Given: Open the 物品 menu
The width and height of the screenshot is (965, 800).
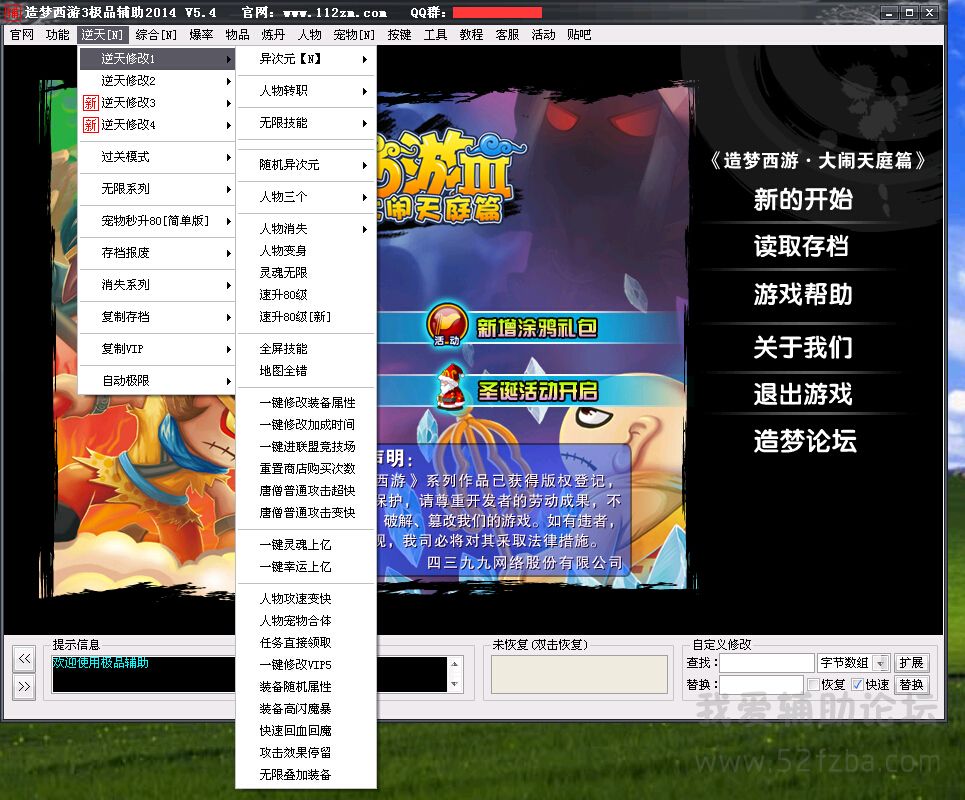Looking at the screenshot, I should [x=238, y=35].
